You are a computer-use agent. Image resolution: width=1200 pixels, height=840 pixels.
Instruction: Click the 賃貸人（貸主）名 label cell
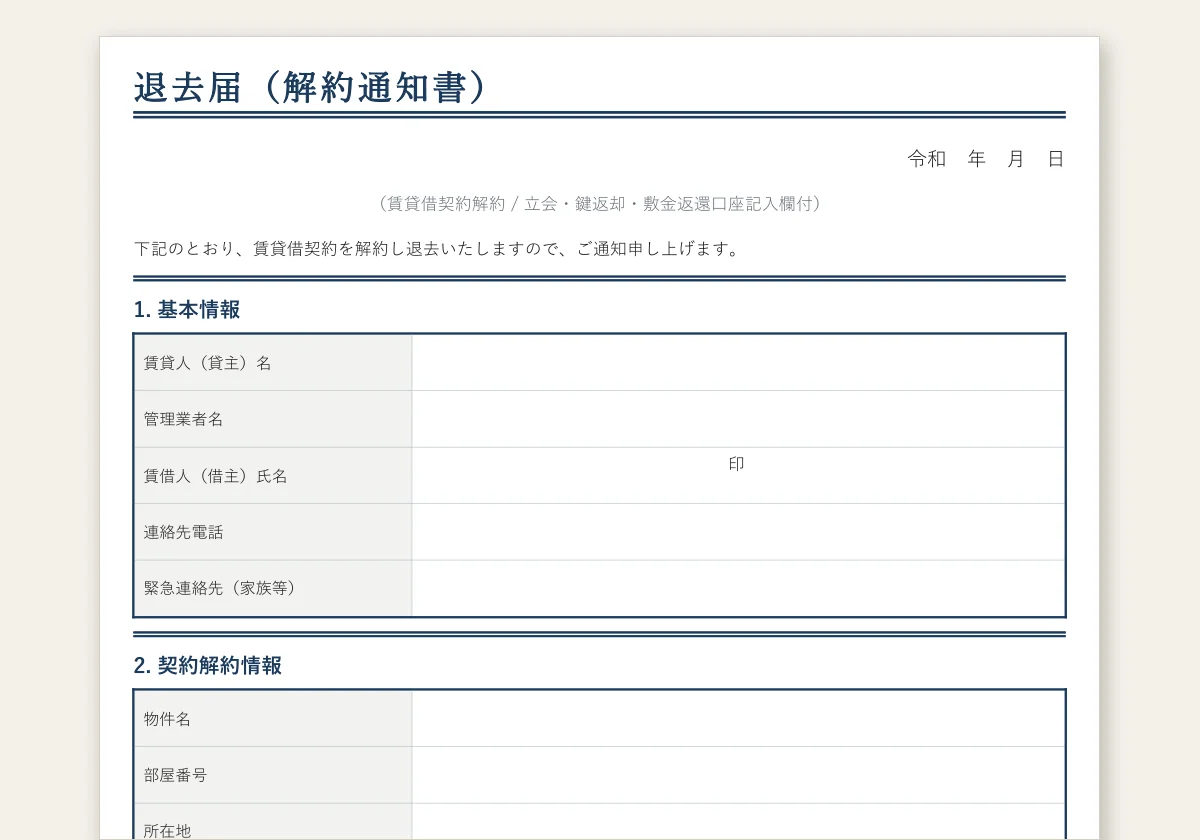(x=273, y=363)
